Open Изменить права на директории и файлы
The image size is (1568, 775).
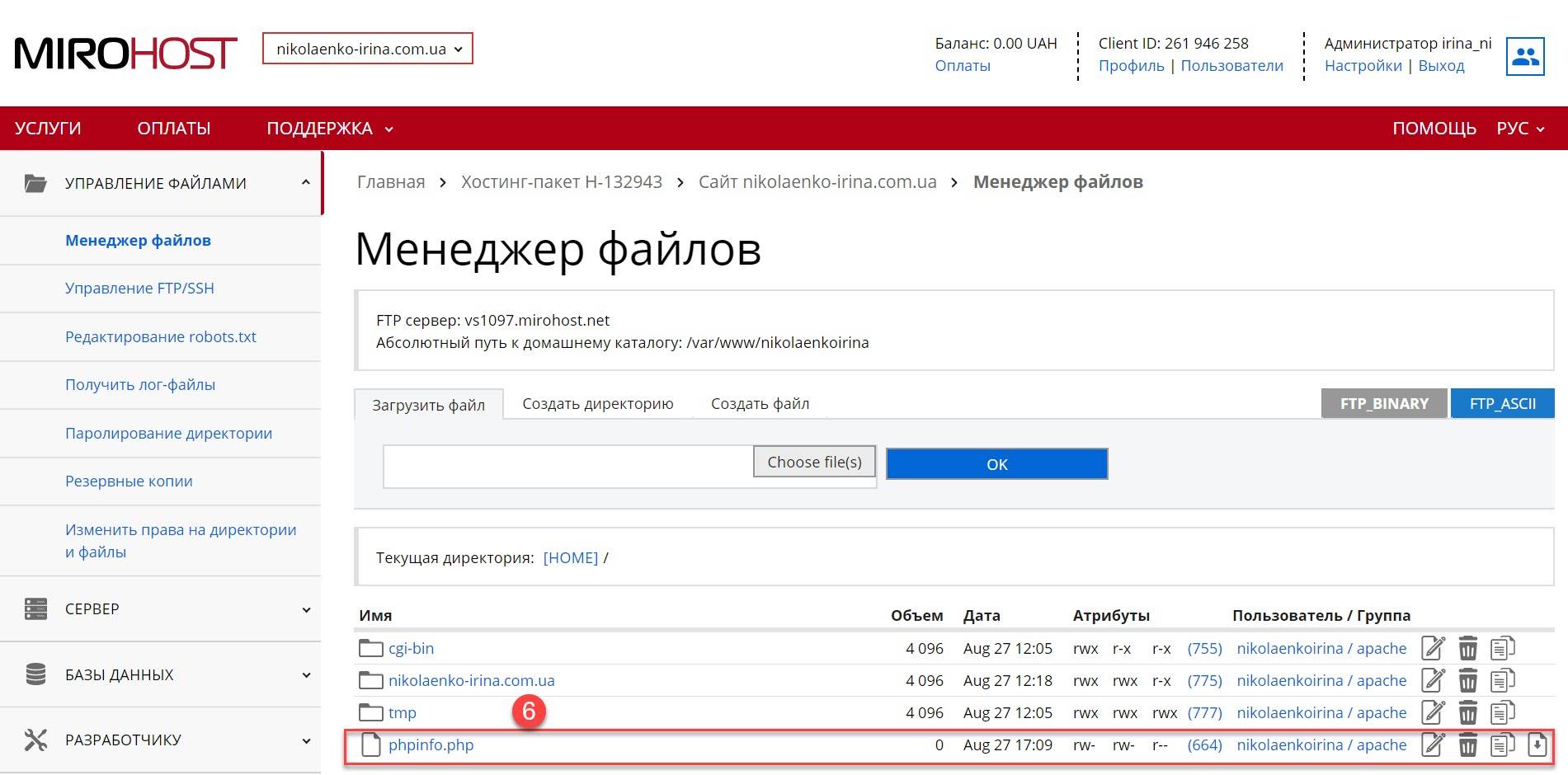click(181, 541)
